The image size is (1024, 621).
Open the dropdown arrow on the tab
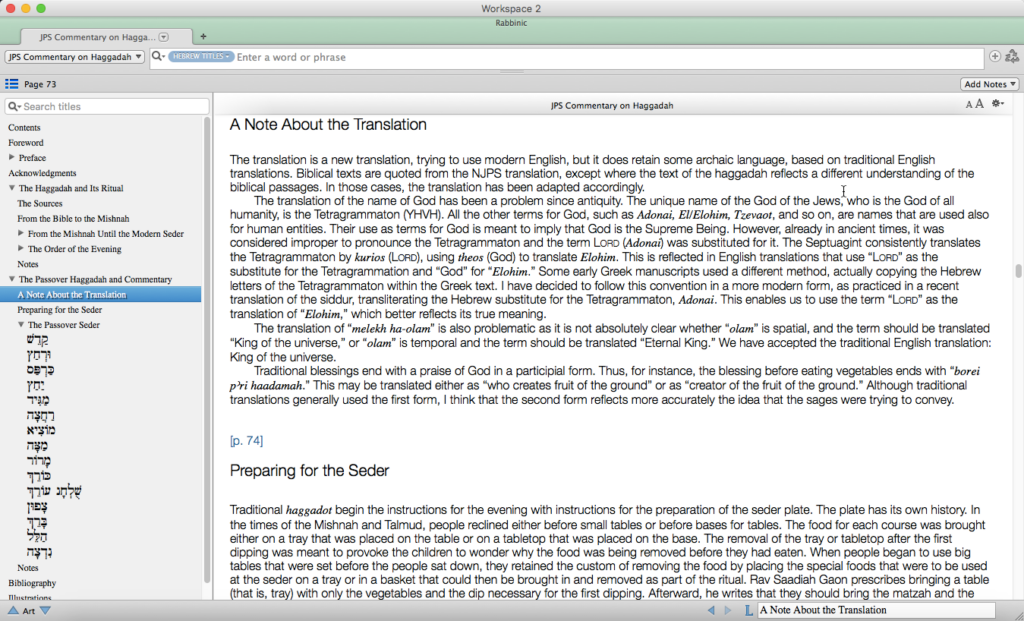click(x=164, y=37)
